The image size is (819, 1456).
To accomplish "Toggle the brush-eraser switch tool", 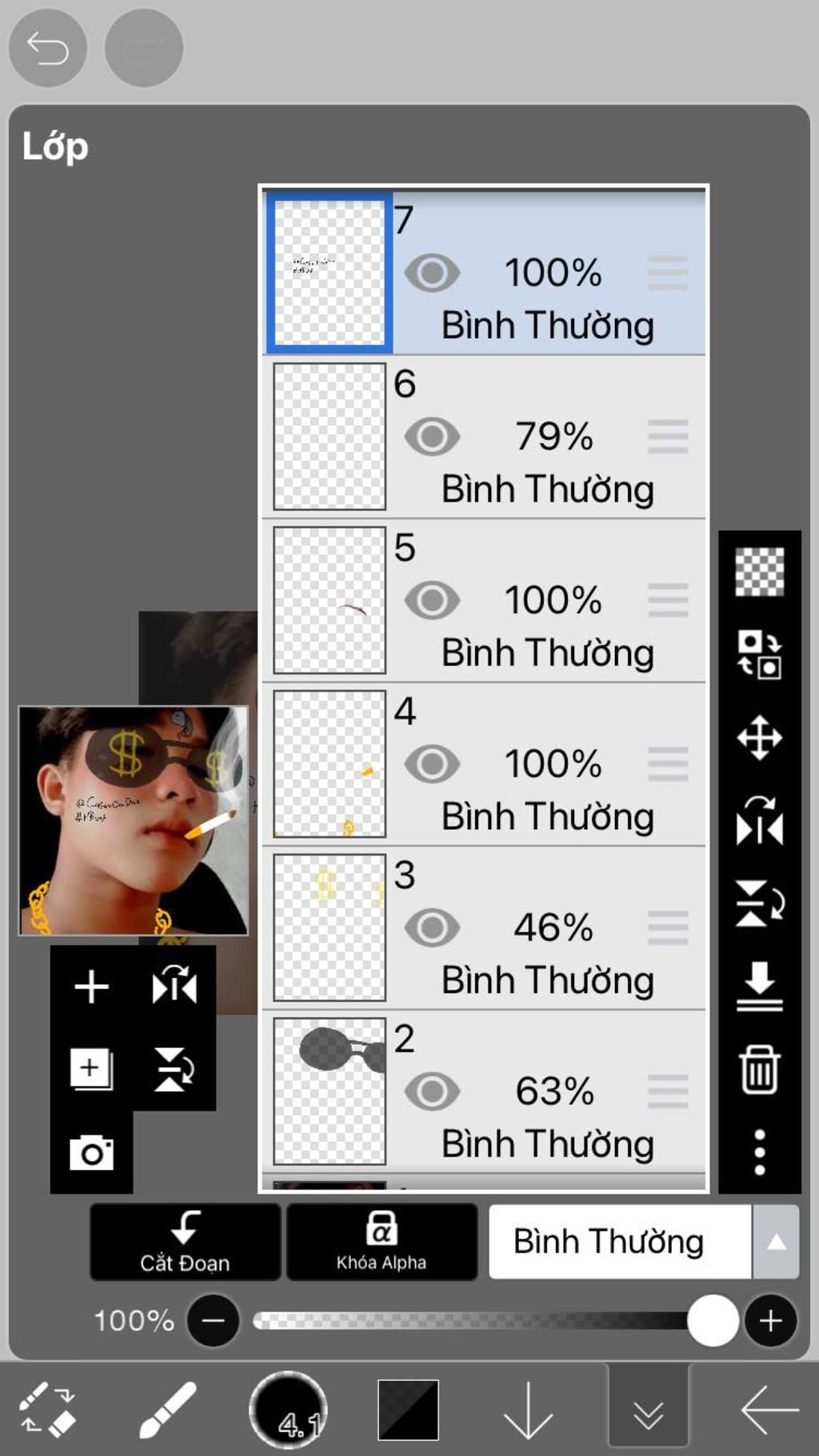I will coord(47,1410).
